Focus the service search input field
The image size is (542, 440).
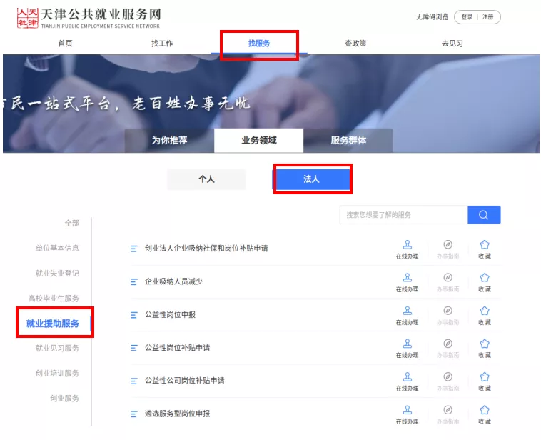tap(403, 215)
